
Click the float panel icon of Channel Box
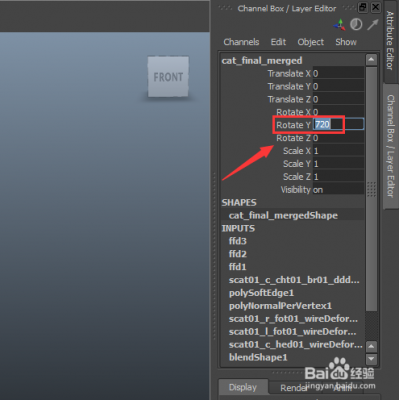tap(363, 7)
